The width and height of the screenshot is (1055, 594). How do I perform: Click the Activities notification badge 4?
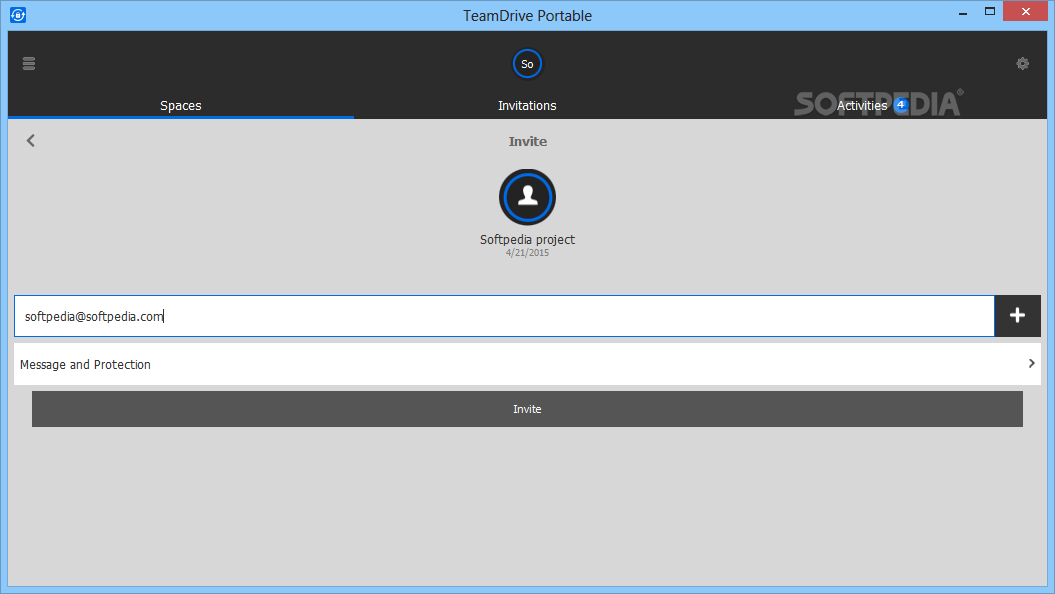click(x=901, y=105)
